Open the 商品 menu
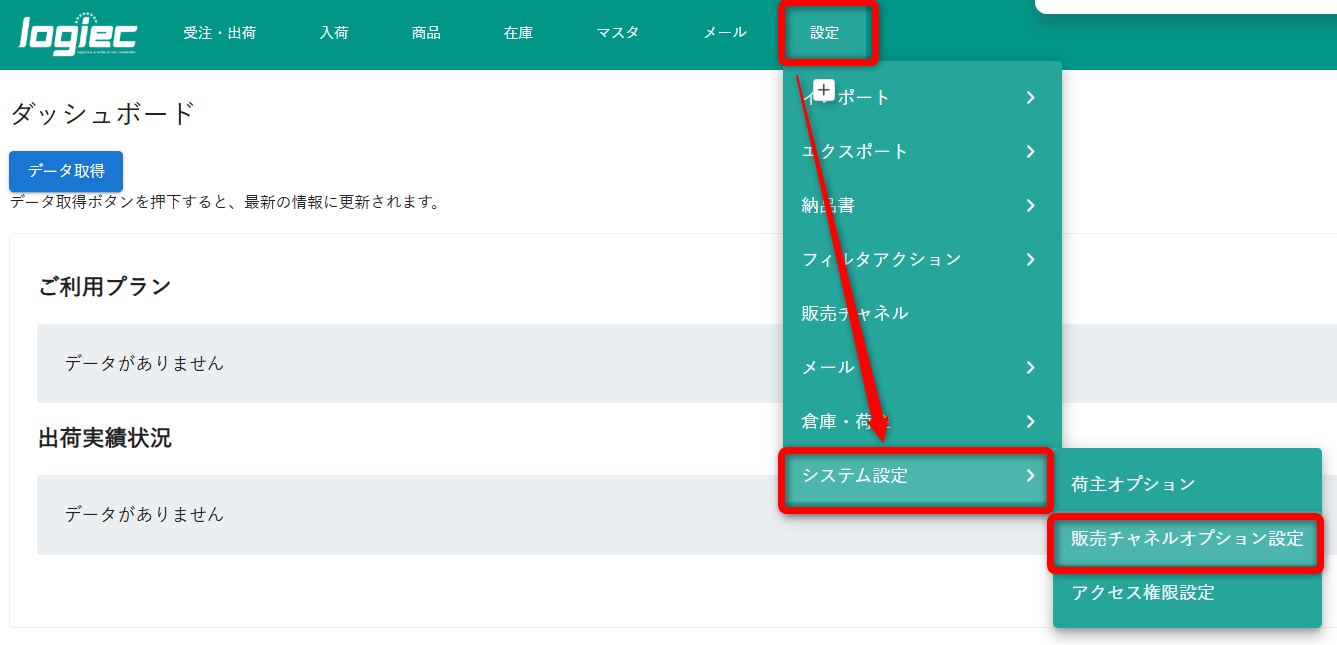This screenshot has width=1337, height=645. [426, 33]
